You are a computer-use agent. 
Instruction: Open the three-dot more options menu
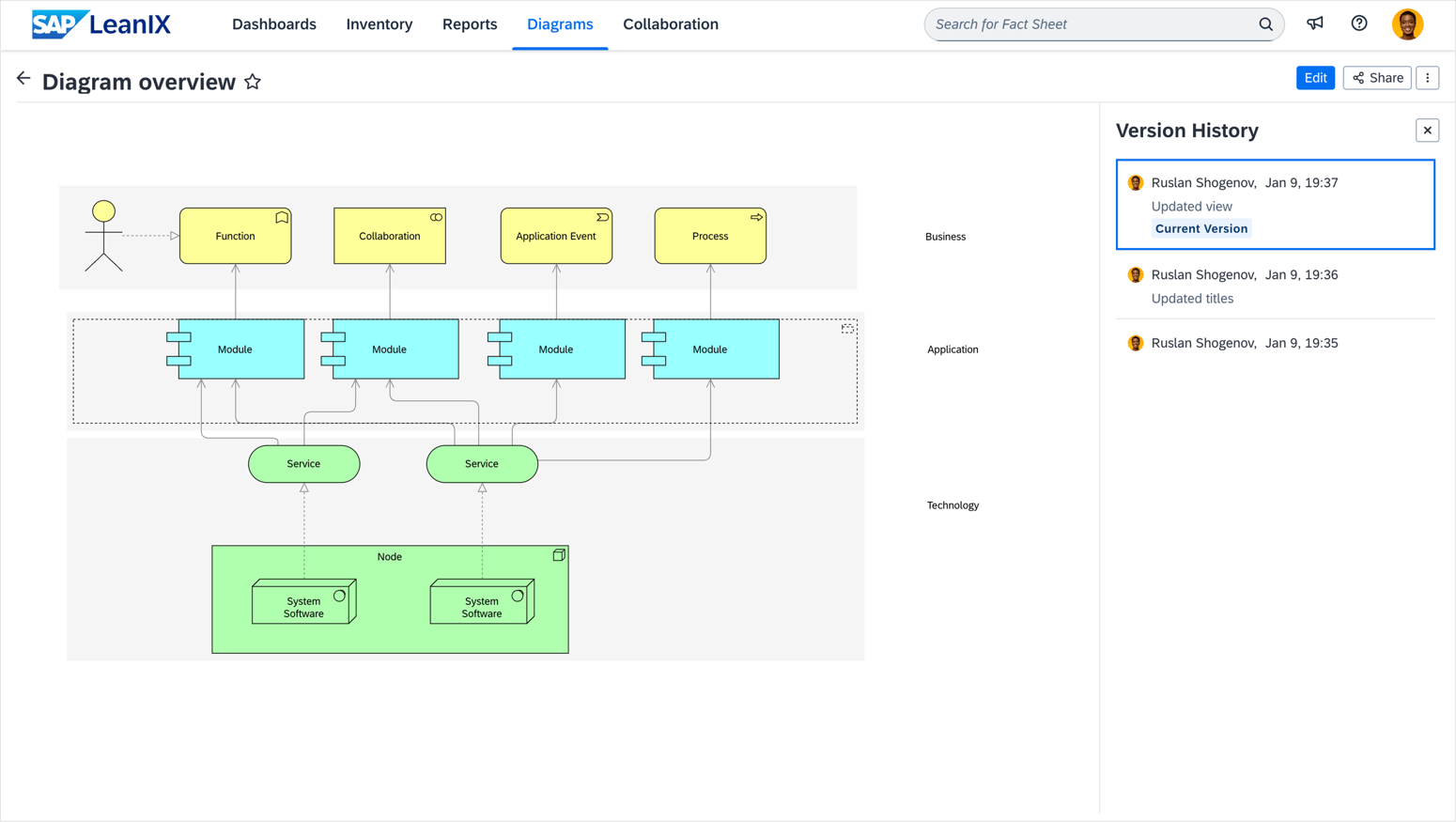pos(1427,78)
